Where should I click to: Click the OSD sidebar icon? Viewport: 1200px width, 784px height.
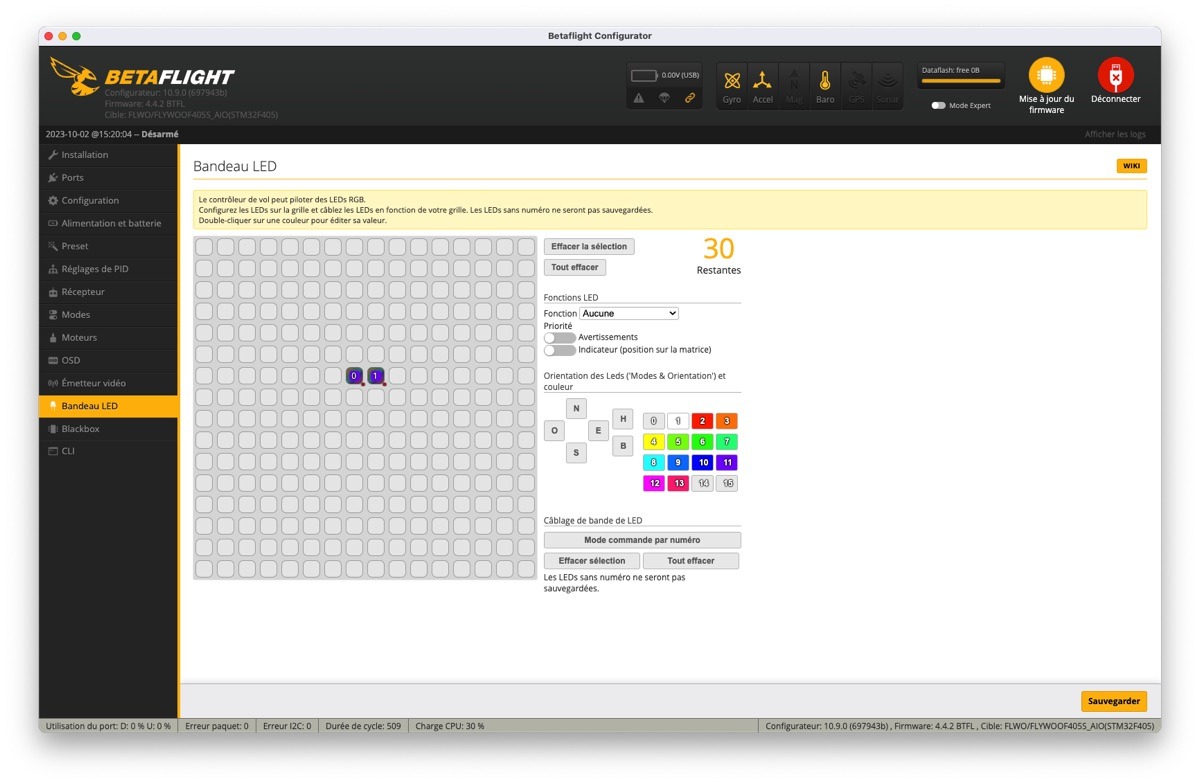click(x=53, y=360)
